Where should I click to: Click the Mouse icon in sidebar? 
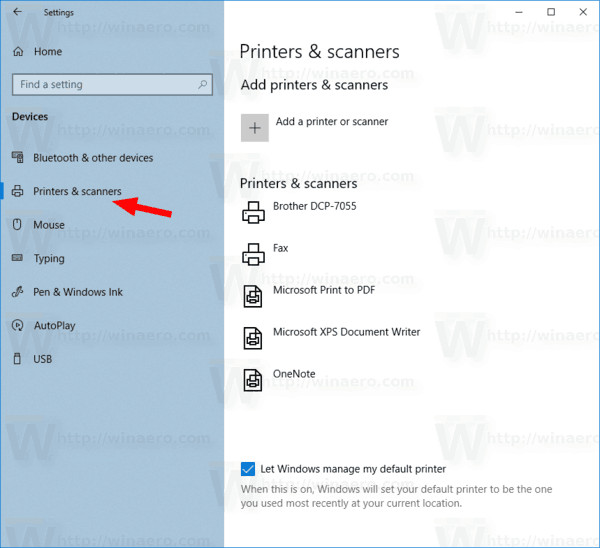(x=17, y=224)
